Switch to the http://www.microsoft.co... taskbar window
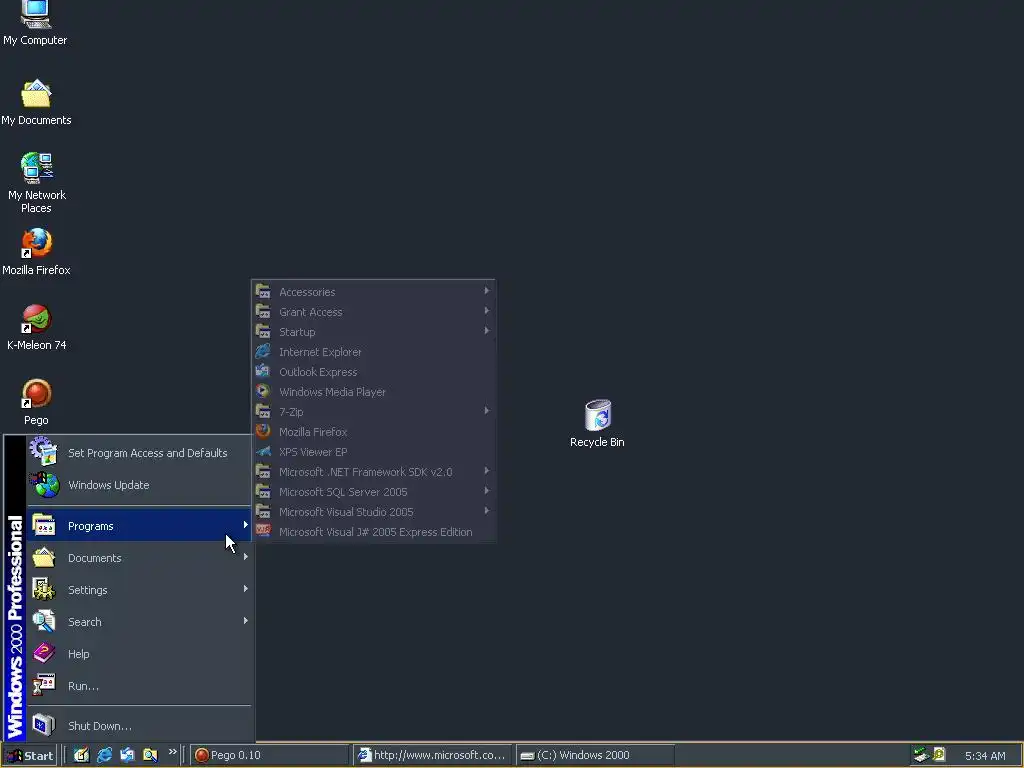1024x768 pixels. pyautogui.click(x=433, y=755)
